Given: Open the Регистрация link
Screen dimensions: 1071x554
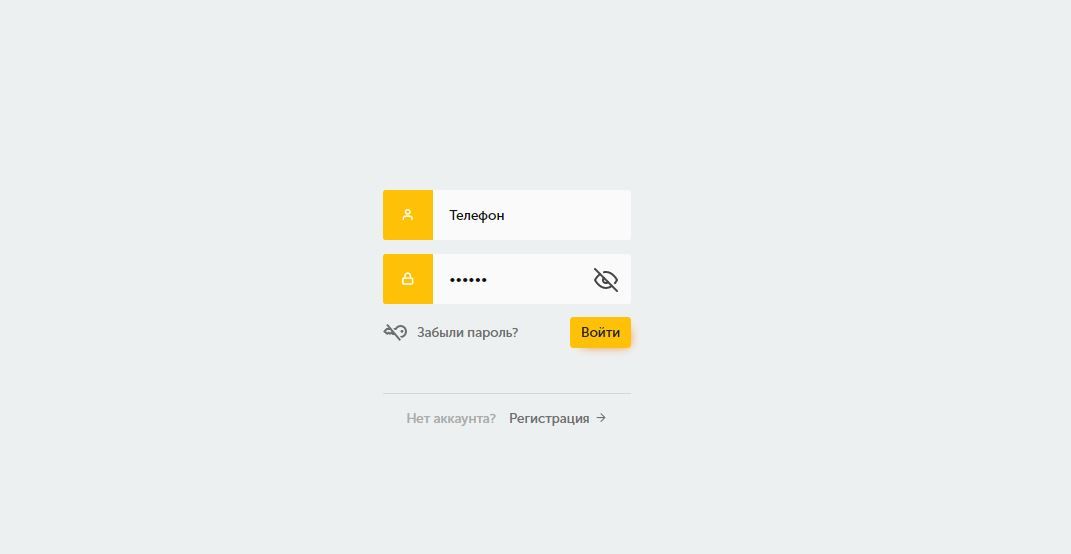Looking at the screenshot, I should pyautogui.click(x=549, y=418).
